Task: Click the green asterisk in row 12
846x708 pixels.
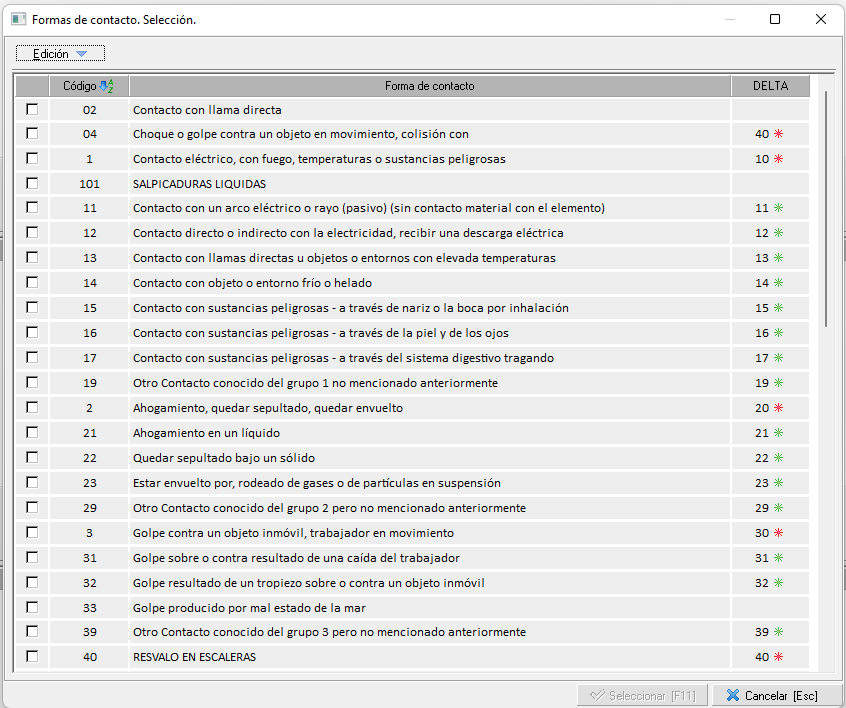Action: pos(778,233)
